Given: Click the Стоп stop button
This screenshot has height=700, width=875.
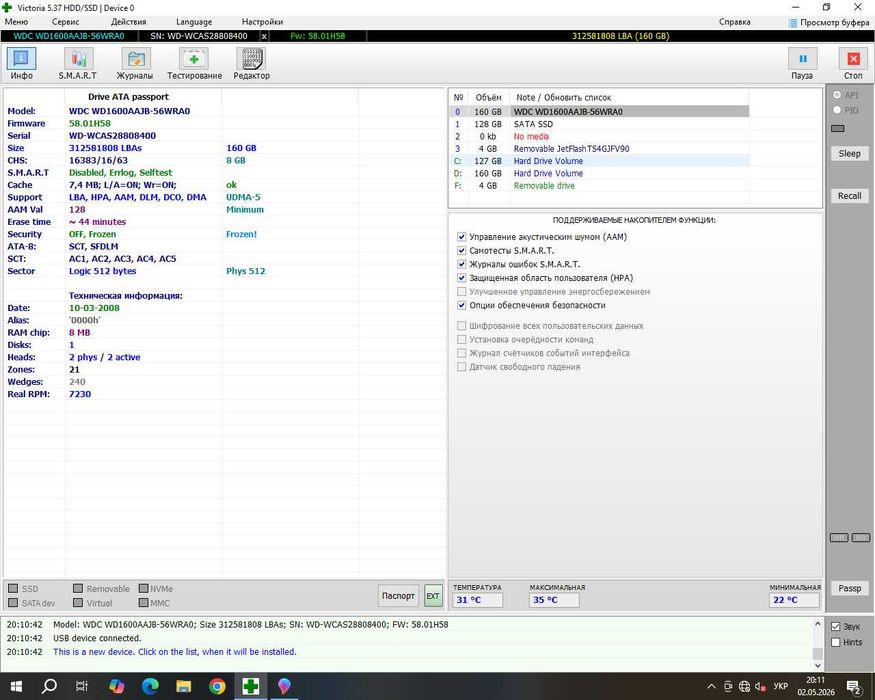Looking at the screenshot, I should (853, 64).
